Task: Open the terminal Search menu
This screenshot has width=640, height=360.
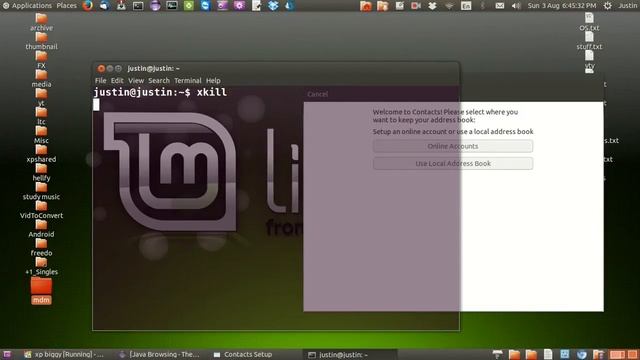Action: pyautogui.click(x=159, y=80)
